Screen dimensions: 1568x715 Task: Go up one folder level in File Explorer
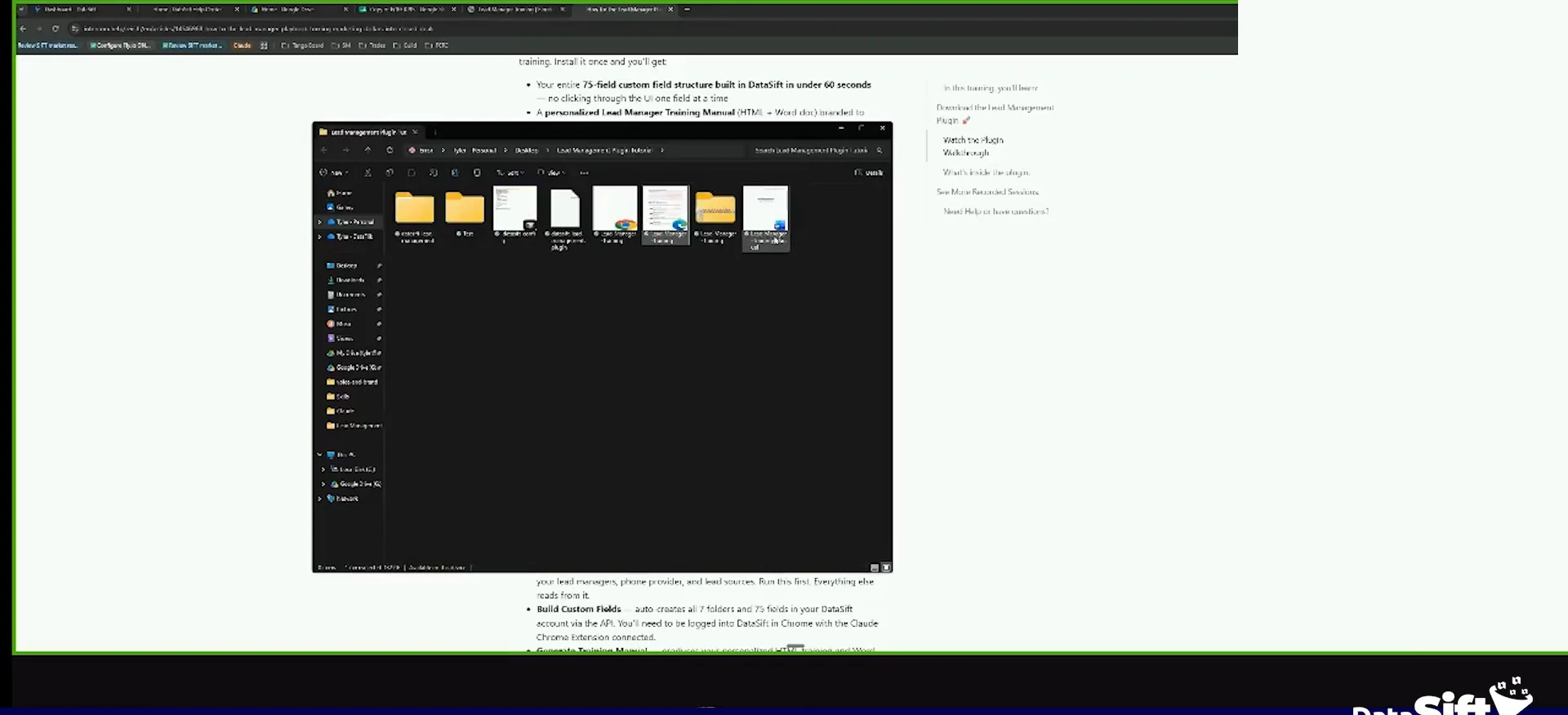[367, 150]
